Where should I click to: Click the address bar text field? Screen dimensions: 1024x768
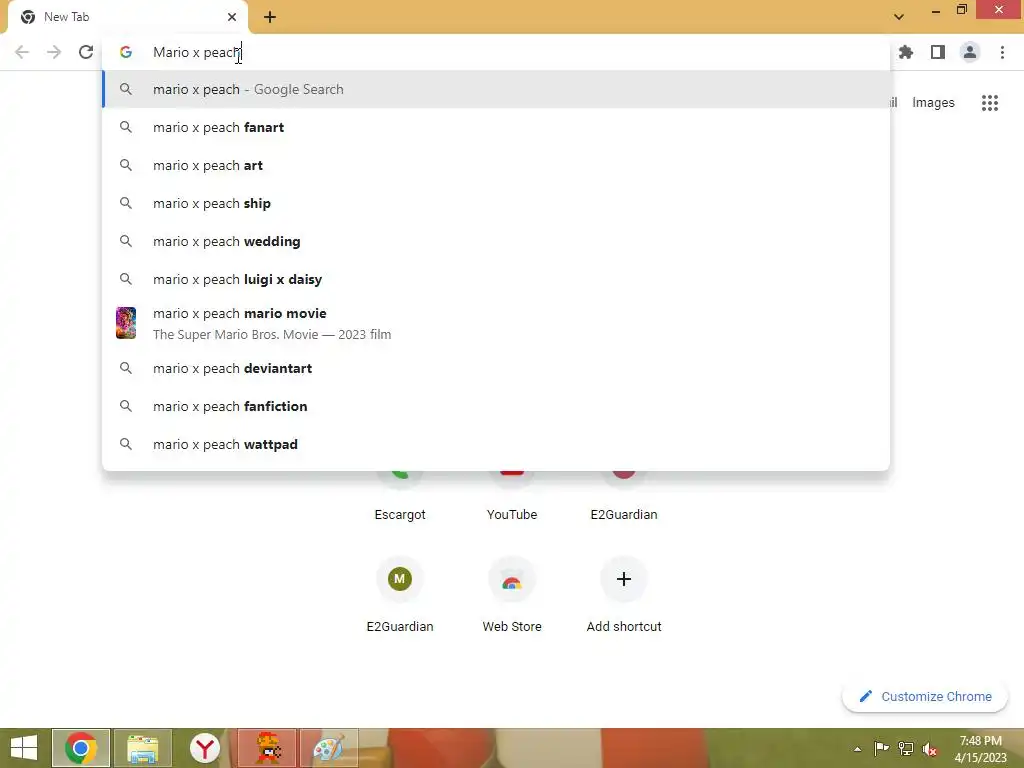tap(496, 52)
